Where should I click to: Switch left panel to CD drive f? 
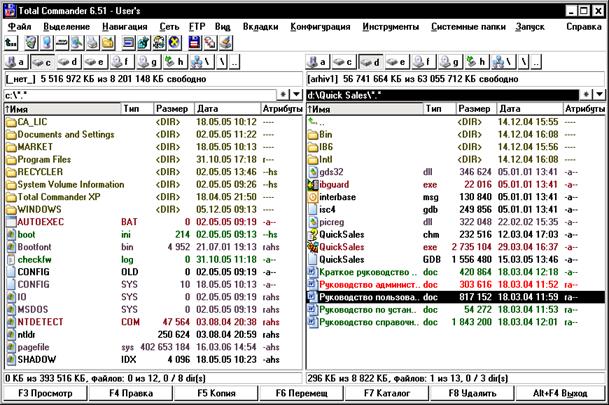[x=120, y=62]
